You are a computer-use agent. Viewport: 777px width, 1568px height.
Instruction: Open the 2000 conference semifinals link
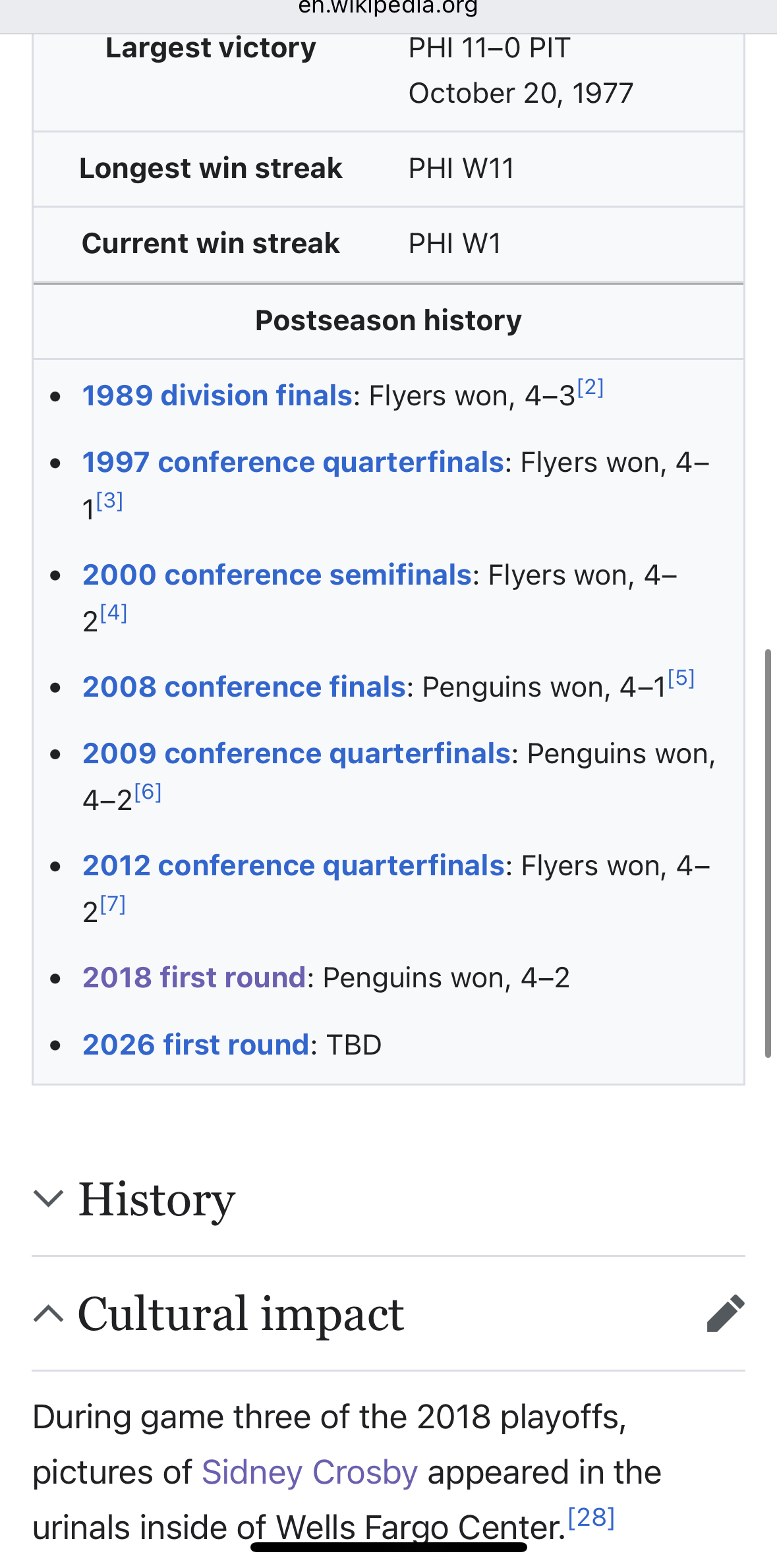(x=277, y=575)
